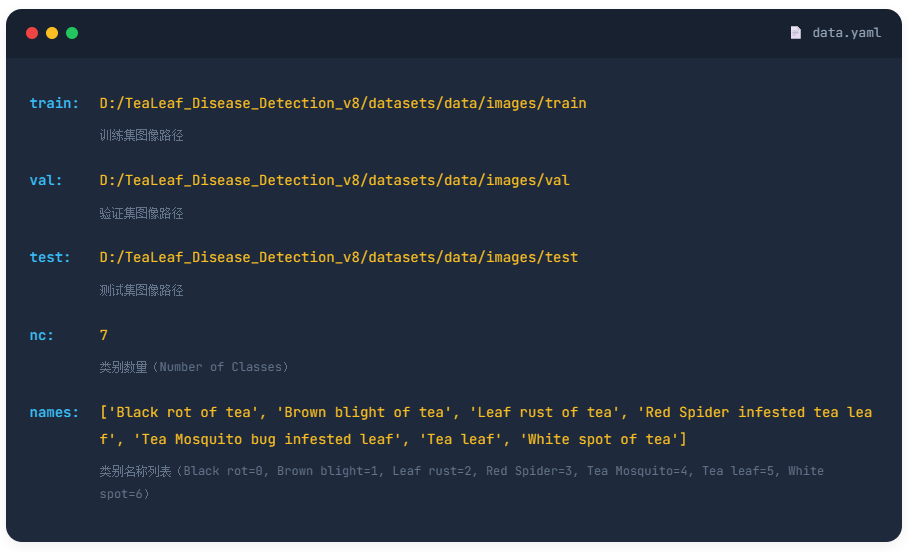Select the data.yaml filename label
Screen dimensions: 908x552
tap(846, 33)
